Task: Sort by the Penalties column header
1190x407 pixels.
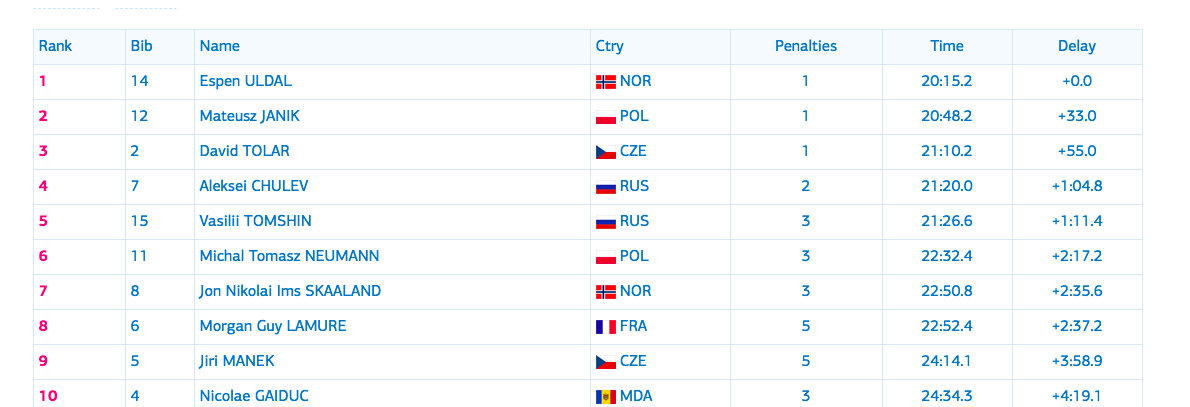Action: tap(806, 46)
